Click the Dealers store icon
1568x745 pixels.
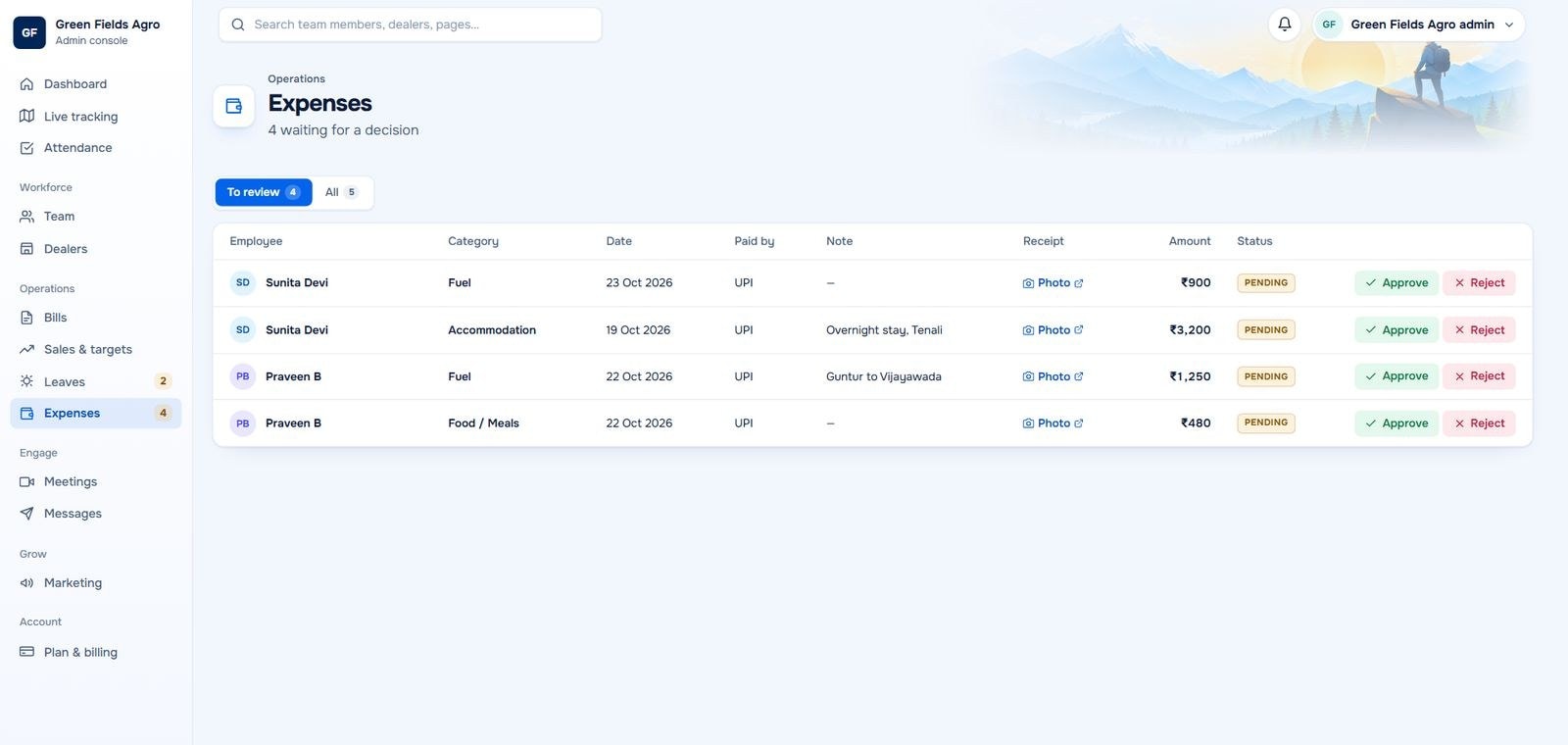coord(27,249)
